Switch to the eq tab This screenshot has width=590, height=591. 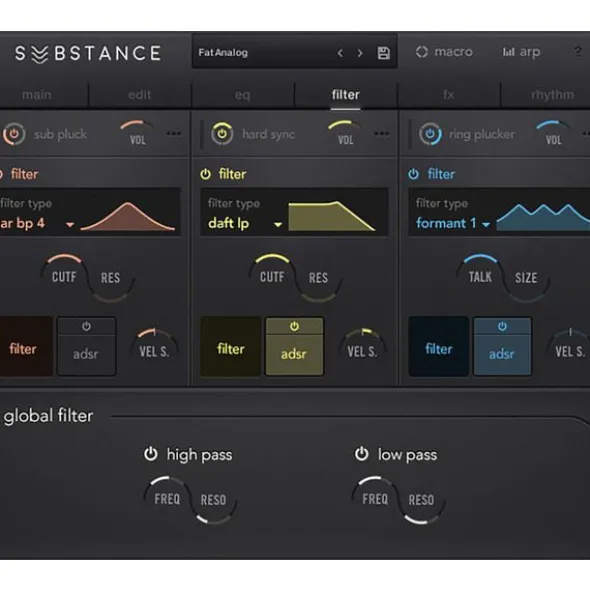[x=242, y=95]
